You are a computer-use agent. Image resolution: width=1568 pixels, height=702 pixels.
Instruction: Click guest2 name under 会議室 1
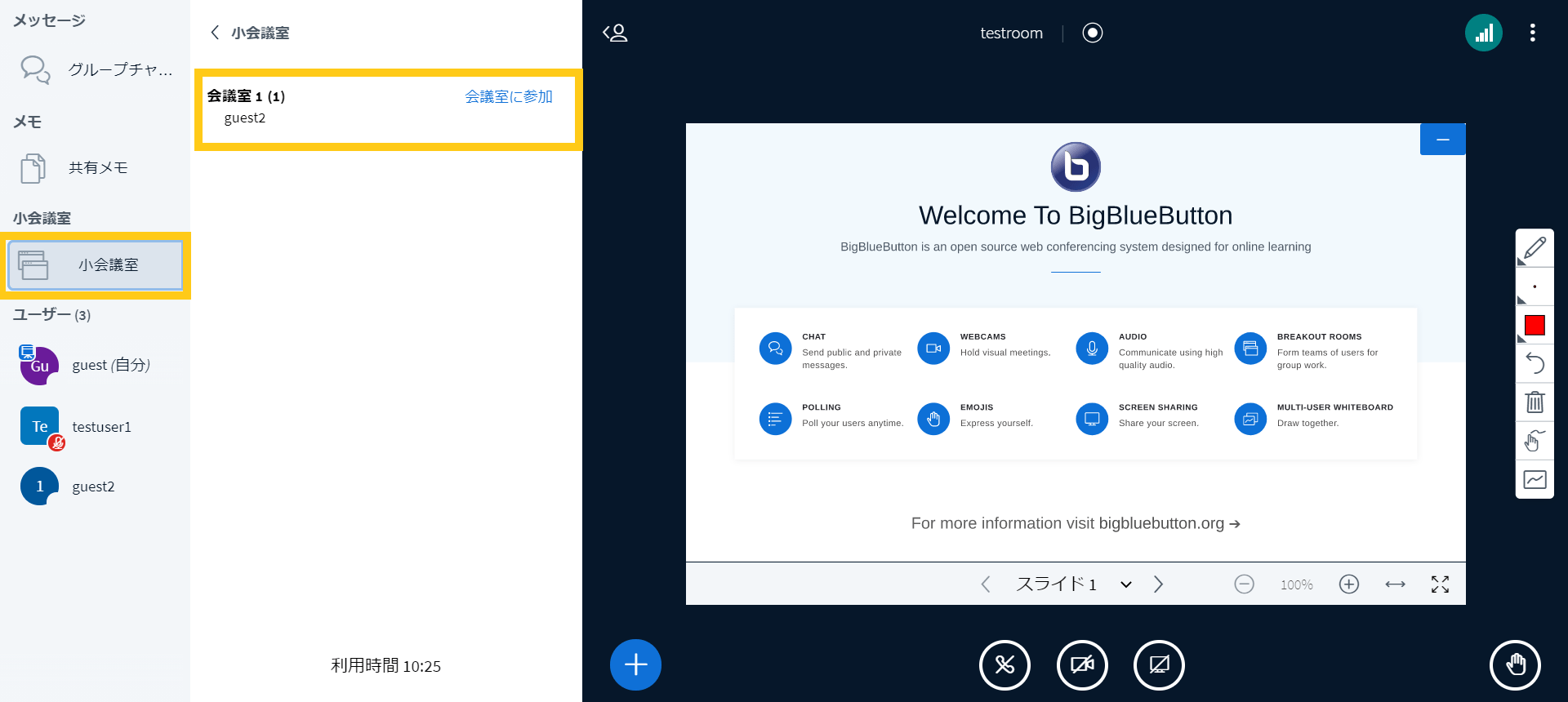click(x=245, y=118)
